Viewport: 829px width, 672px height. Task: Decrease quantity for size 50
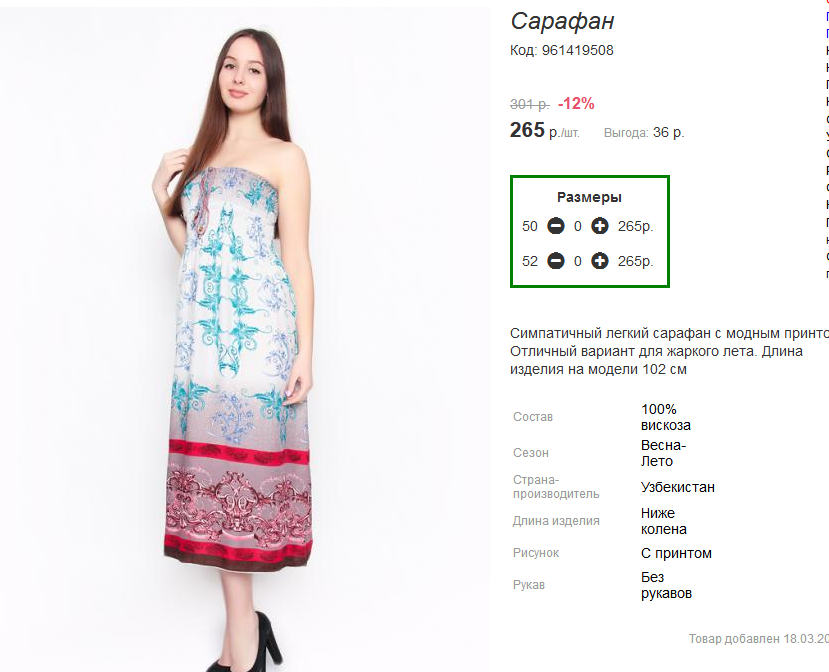[x=556, y=226]
